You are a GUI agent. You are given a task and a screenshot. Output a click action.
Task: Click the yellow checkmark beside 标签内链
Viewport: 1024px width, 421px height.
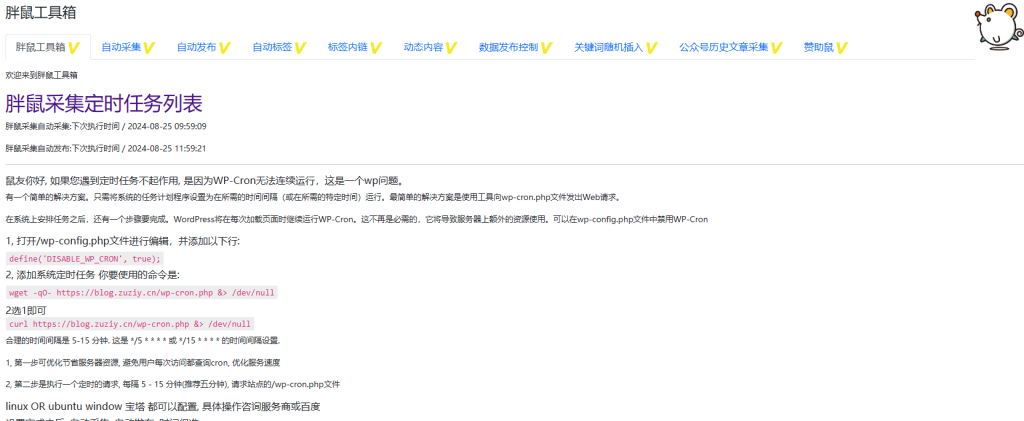pos(376,47)
